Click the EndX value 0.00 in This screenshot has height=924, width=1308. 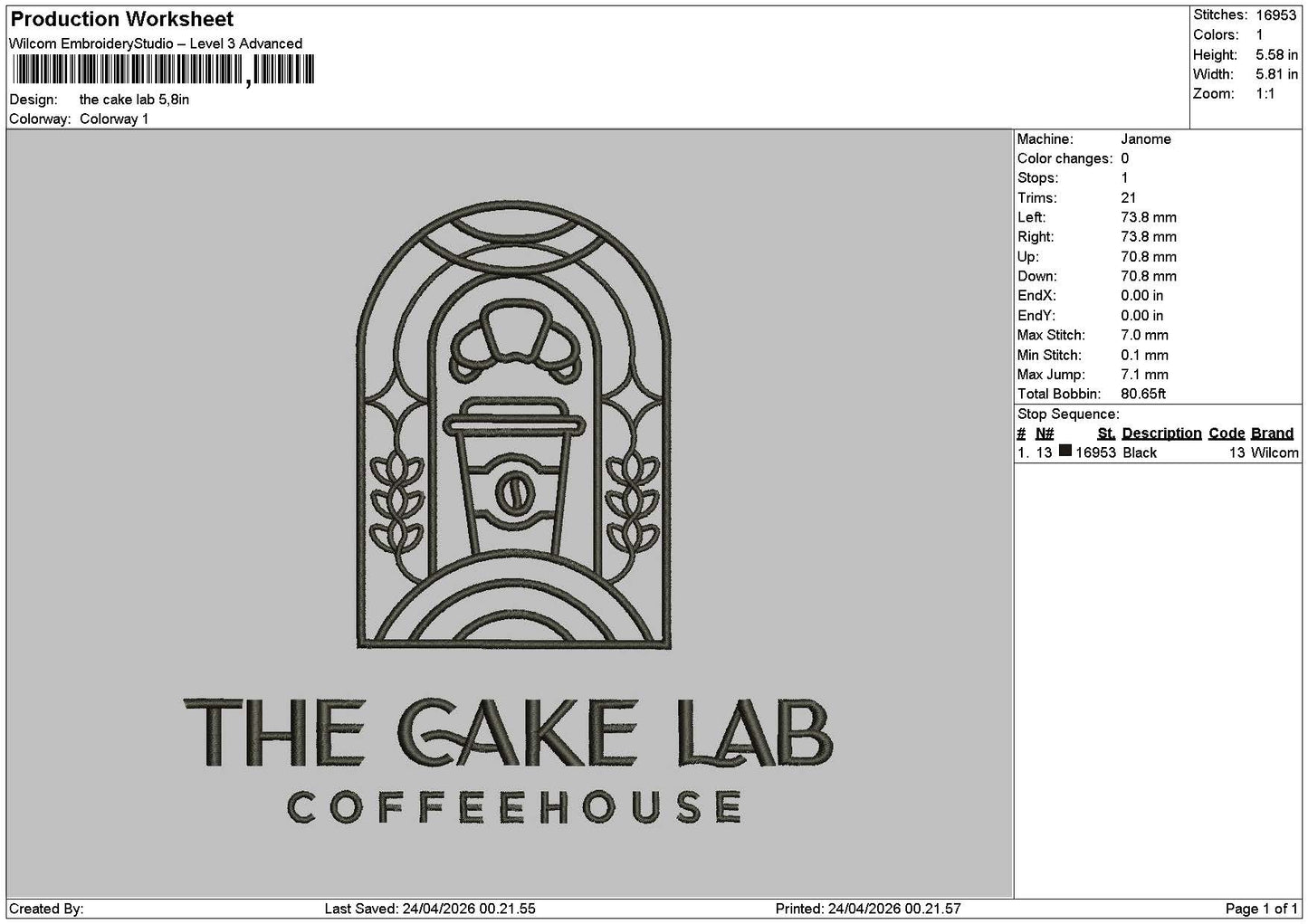(1142, 296)
